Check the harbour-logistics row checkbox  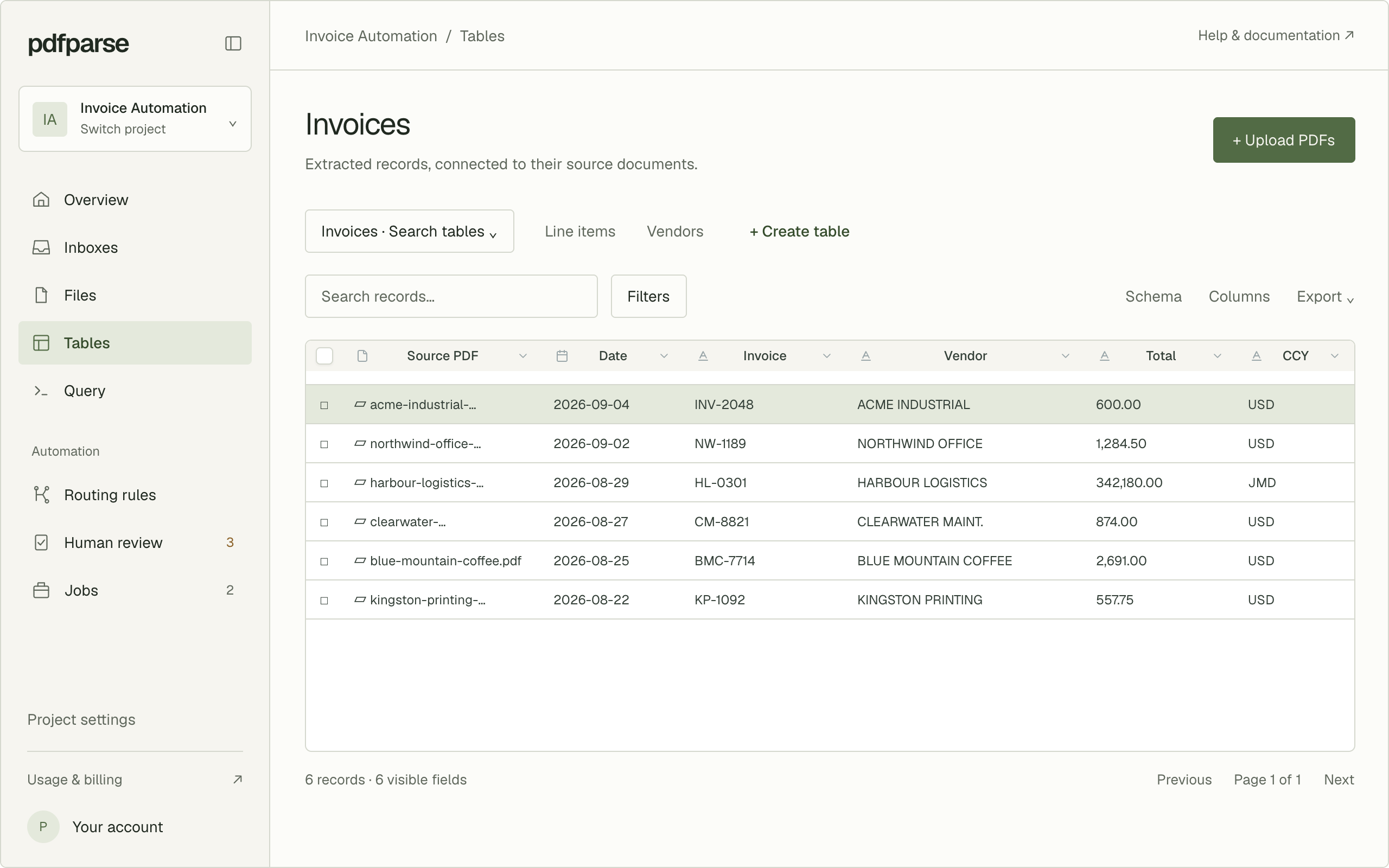pyautogui.click(x=324, y=483)
